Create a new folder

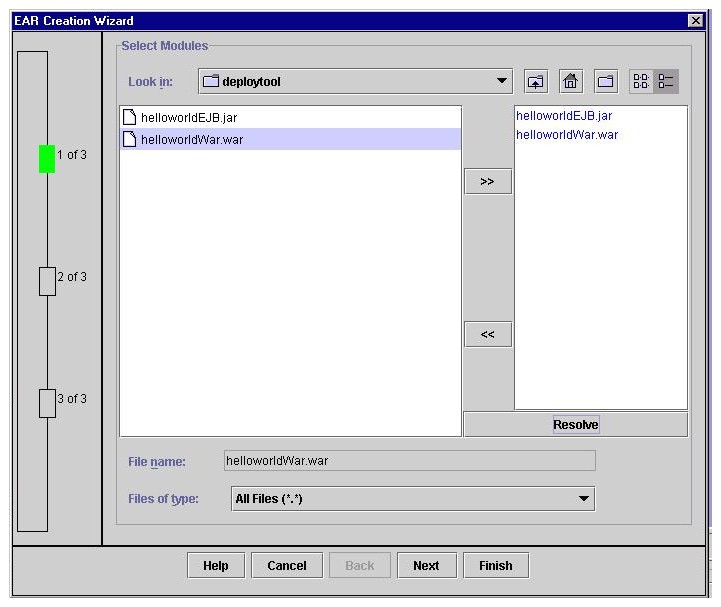606,82
